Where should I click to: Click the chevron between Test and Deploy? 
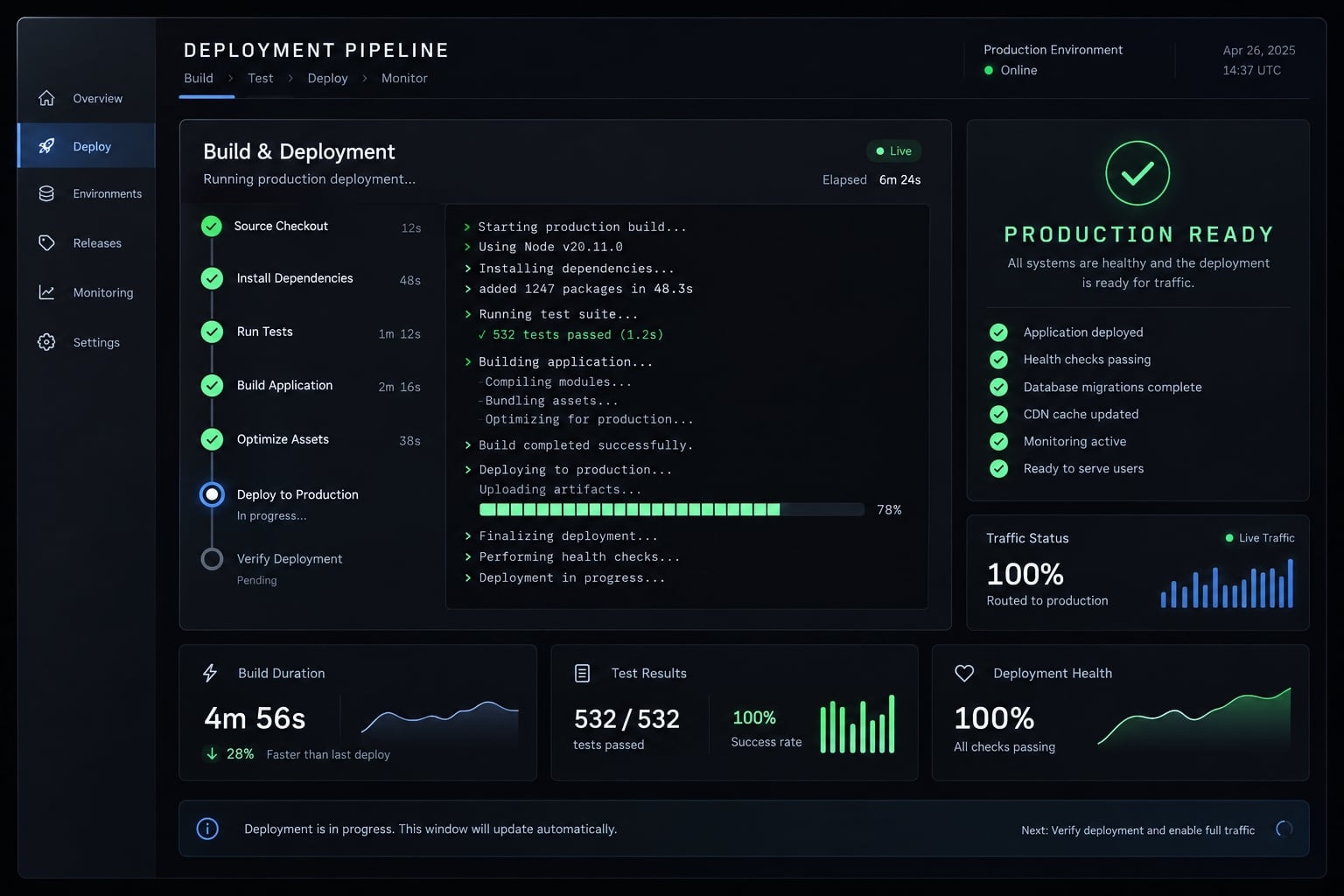(290, 78)
